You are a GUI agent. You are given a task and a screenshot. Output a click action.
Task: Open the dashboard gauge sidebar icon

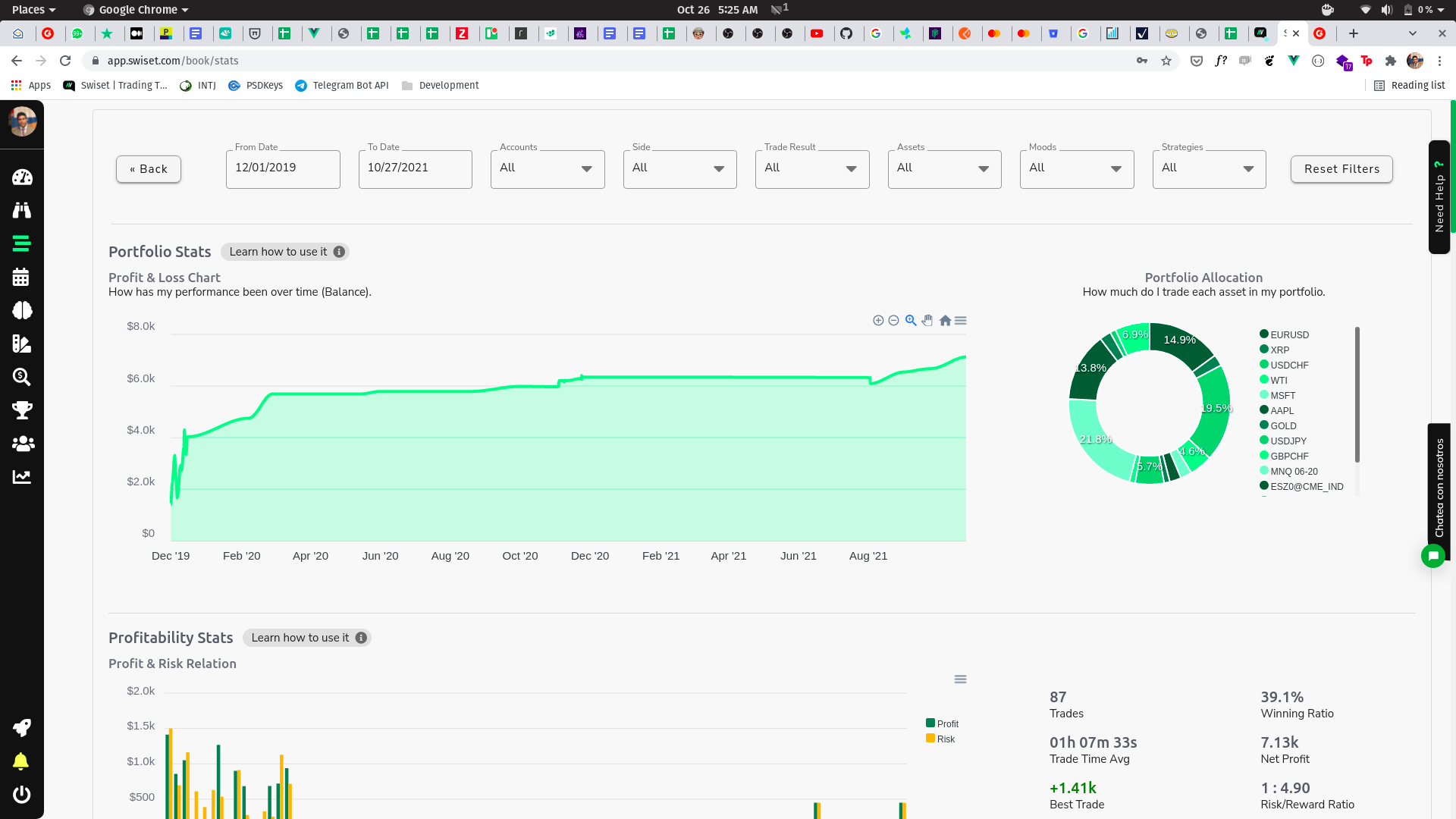22,177
